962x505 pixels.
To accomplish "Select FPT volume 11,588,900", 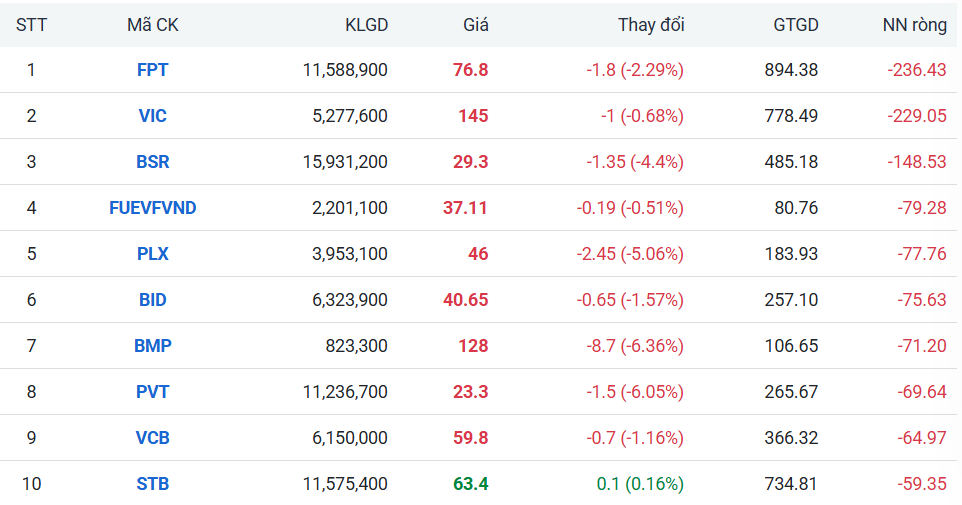I will pos(345,70).
